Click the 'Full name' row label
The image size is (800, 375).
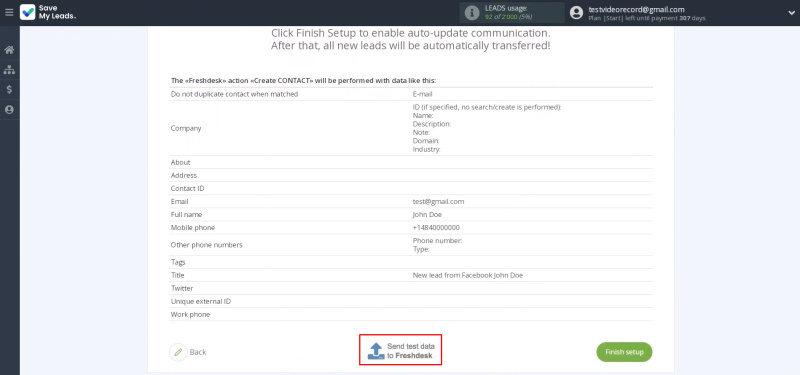186,215
